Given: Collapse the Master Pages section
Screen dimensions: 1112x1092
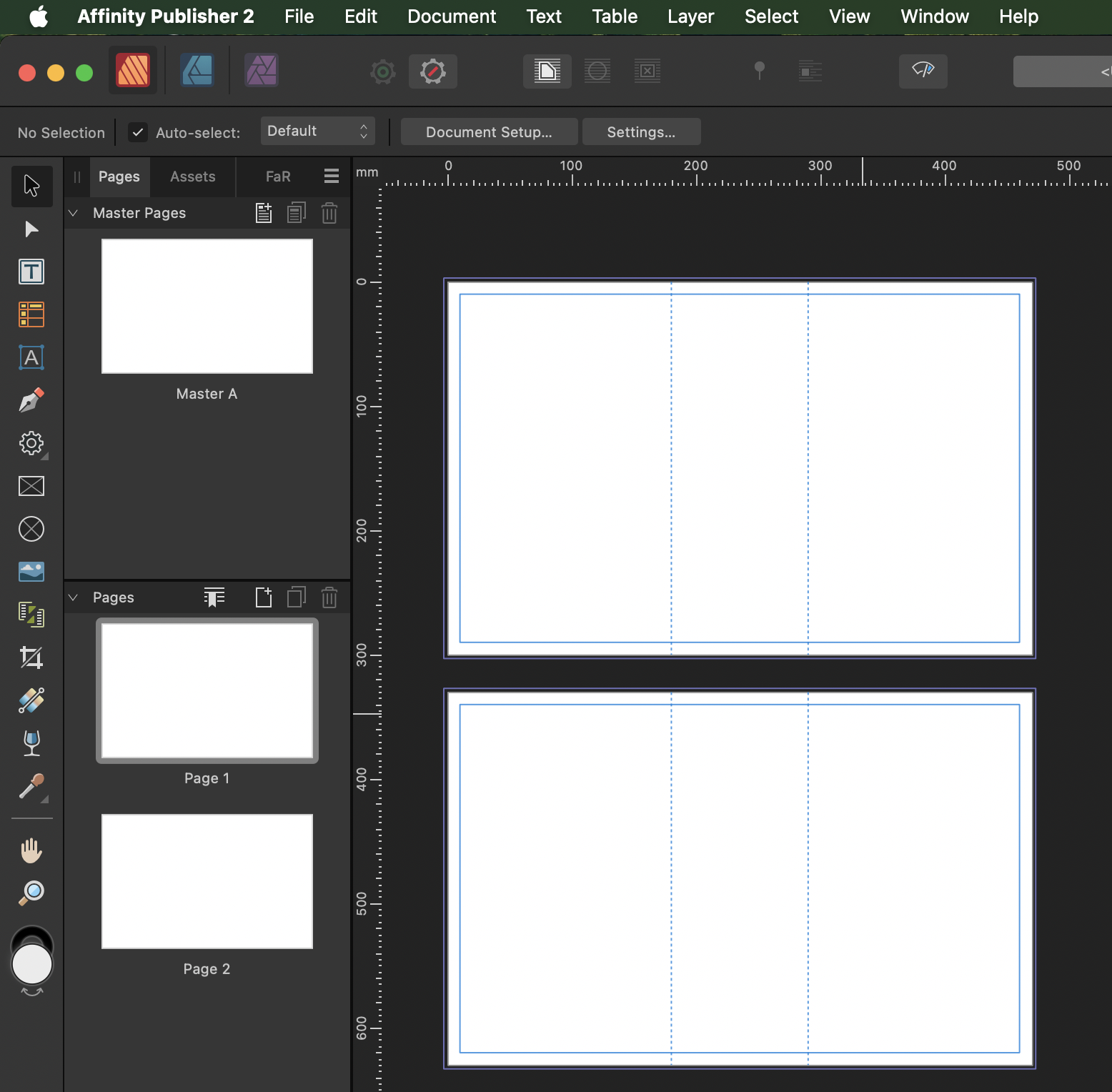Looking at the screenshot, I should point(73,212).
